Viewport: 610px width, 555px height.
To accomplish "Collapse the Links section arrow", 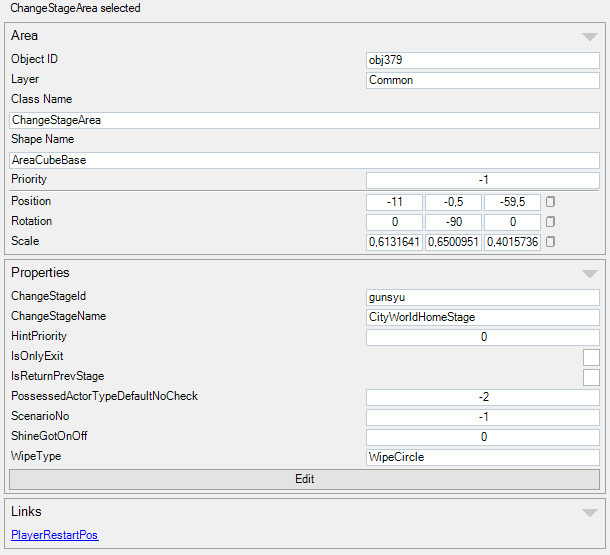I will (589, 512).
